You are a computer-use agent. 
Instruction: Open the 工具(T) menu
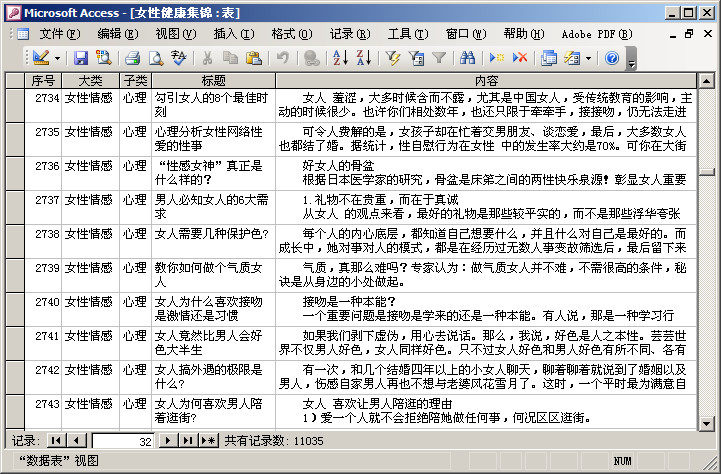tap(407, 34)
